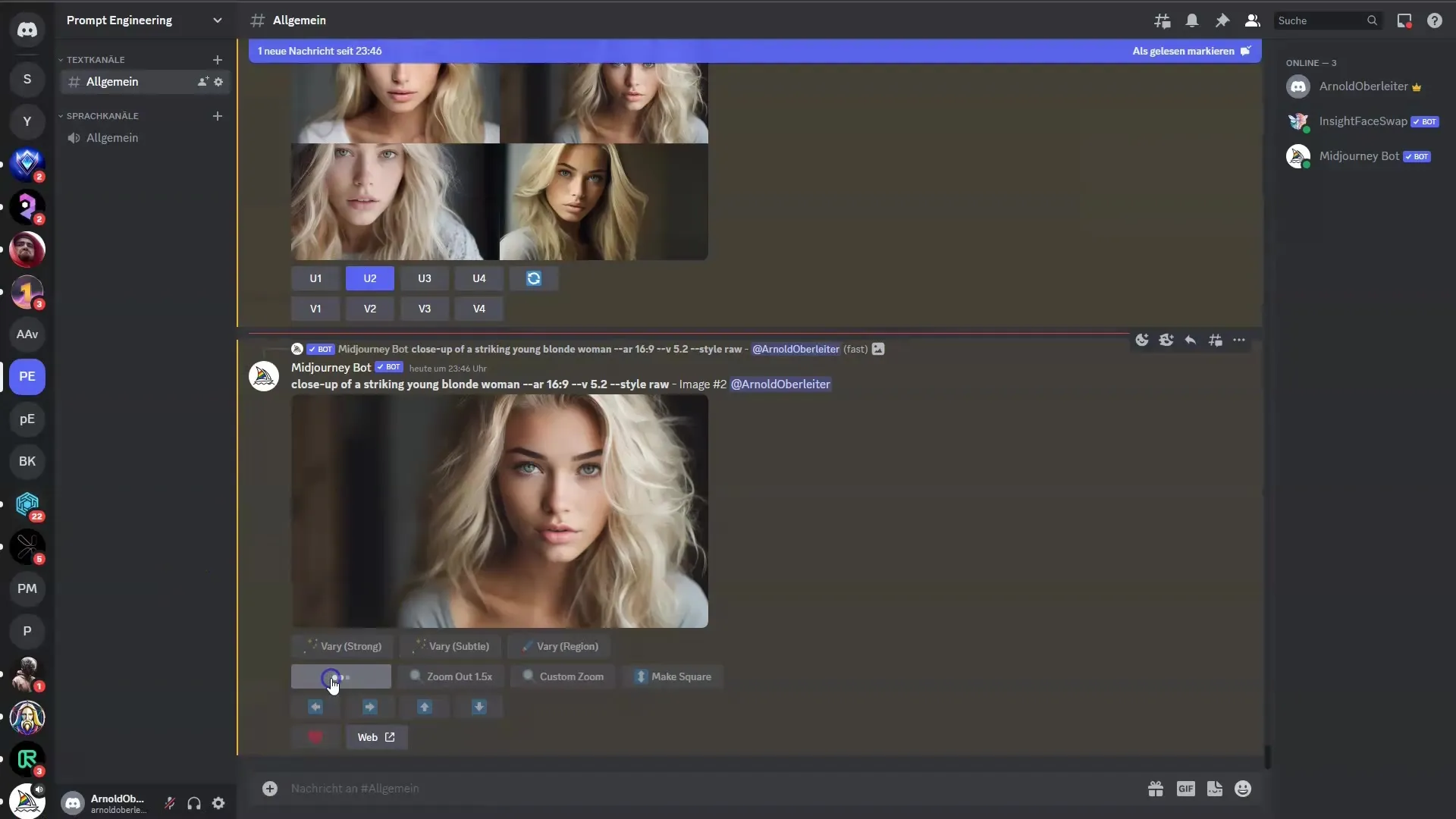Select the Vary (Region) tool icon
The height and width of the screenshot is (819, 1456).
[x=526, y=646]
